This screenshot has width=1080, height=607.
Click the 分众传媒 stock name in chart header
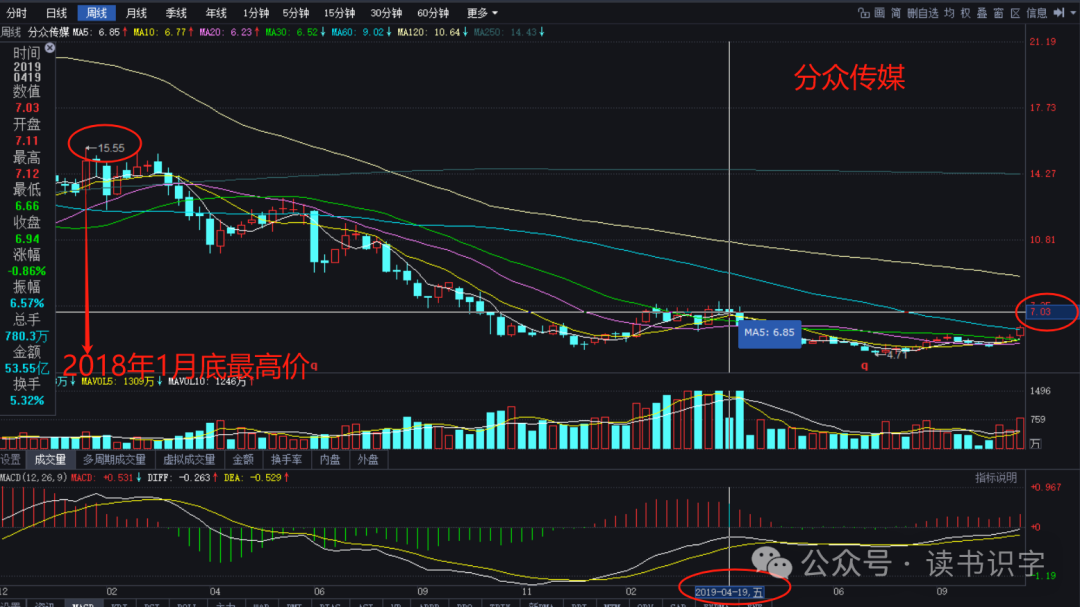click(48, 32)
